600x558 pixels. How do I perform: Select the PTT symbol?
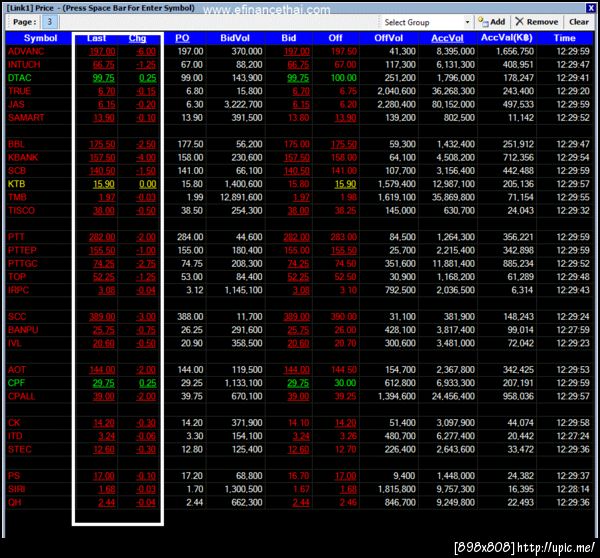16,237
